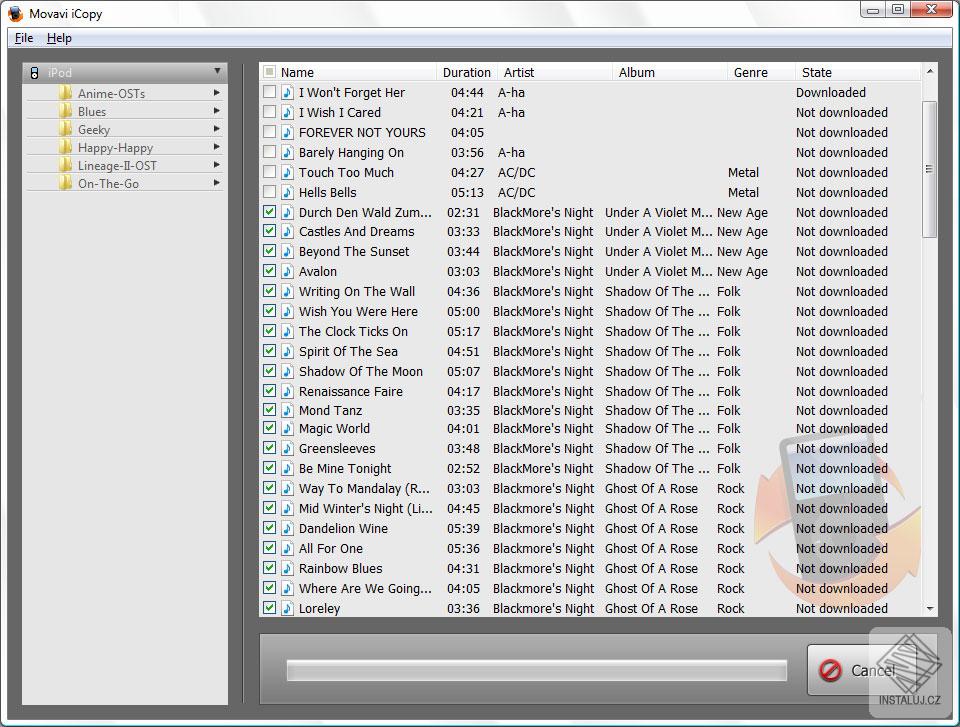Check the box for Hells Bells
Screen dimensions: 960x727
coord(269,192)
